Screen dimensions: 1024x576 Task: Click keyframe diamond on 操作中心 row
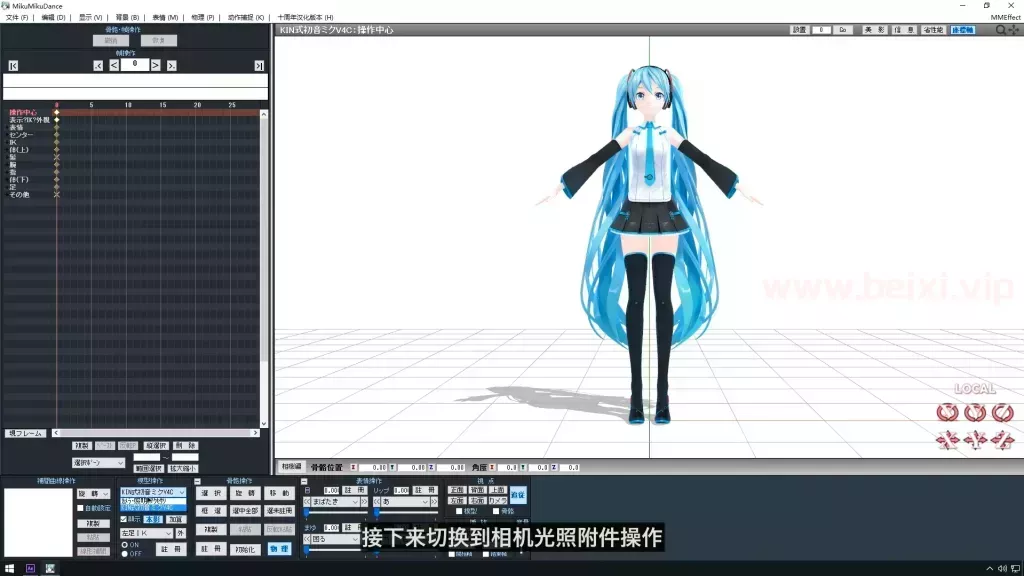57,112
